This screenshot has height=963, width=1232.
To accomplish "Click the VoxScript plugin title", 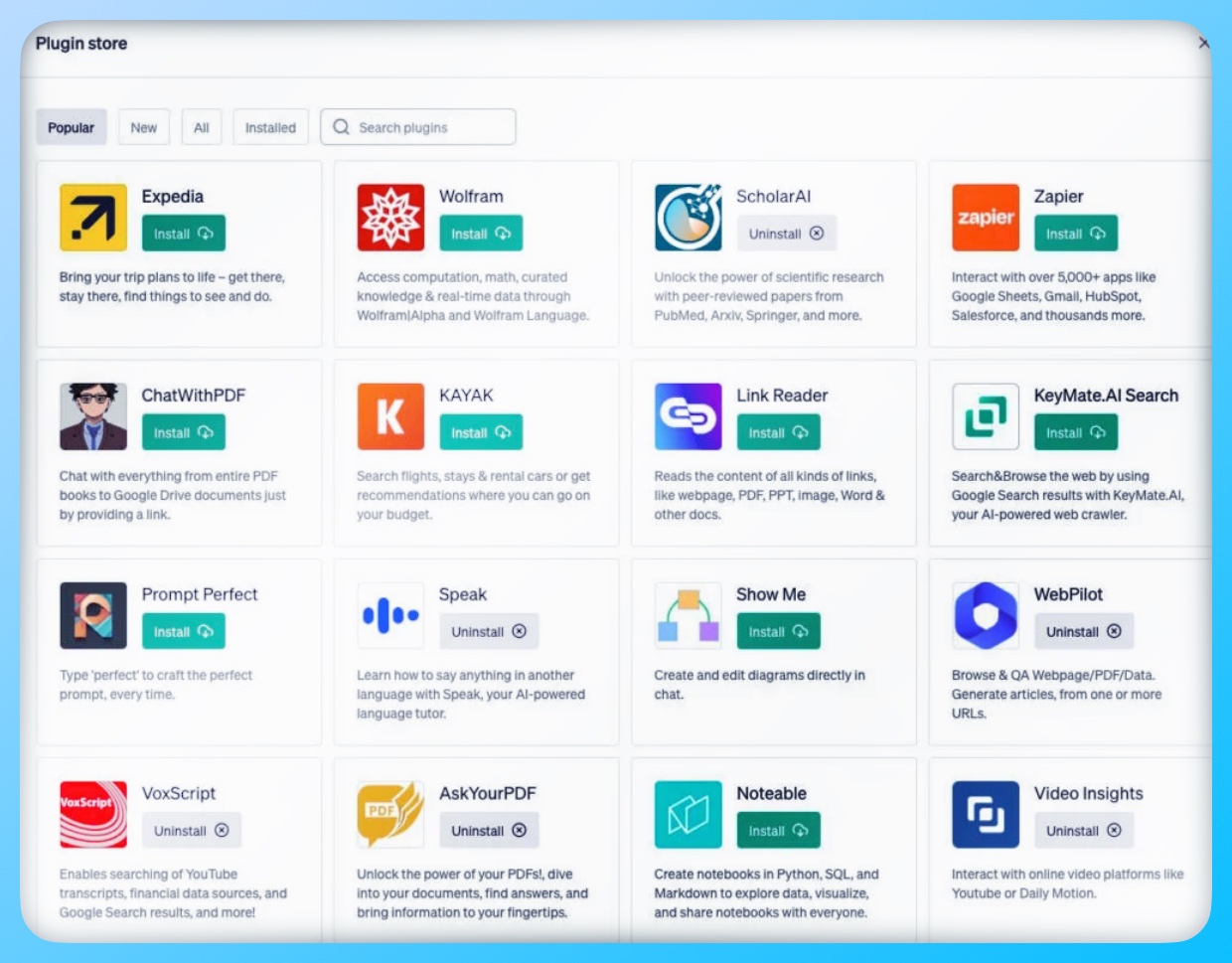I will [x=179, y=793].
